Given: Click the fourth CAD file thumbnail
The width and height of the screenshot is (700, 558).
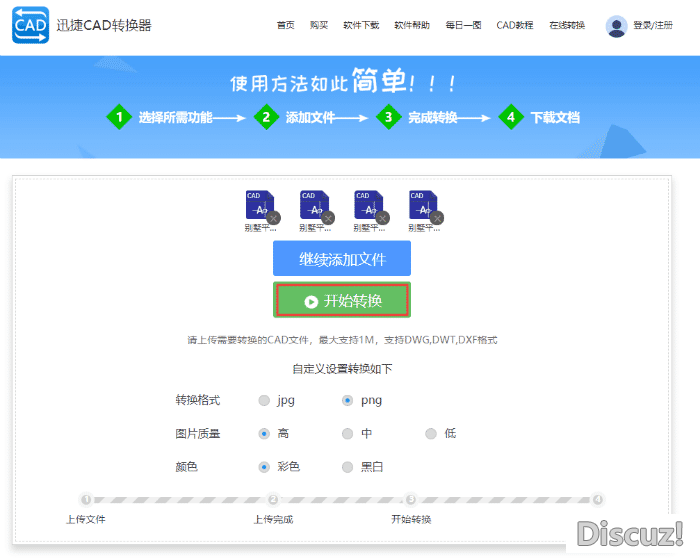Looking at the screenshot, I should pyautogui.click(x=422, y=205).
